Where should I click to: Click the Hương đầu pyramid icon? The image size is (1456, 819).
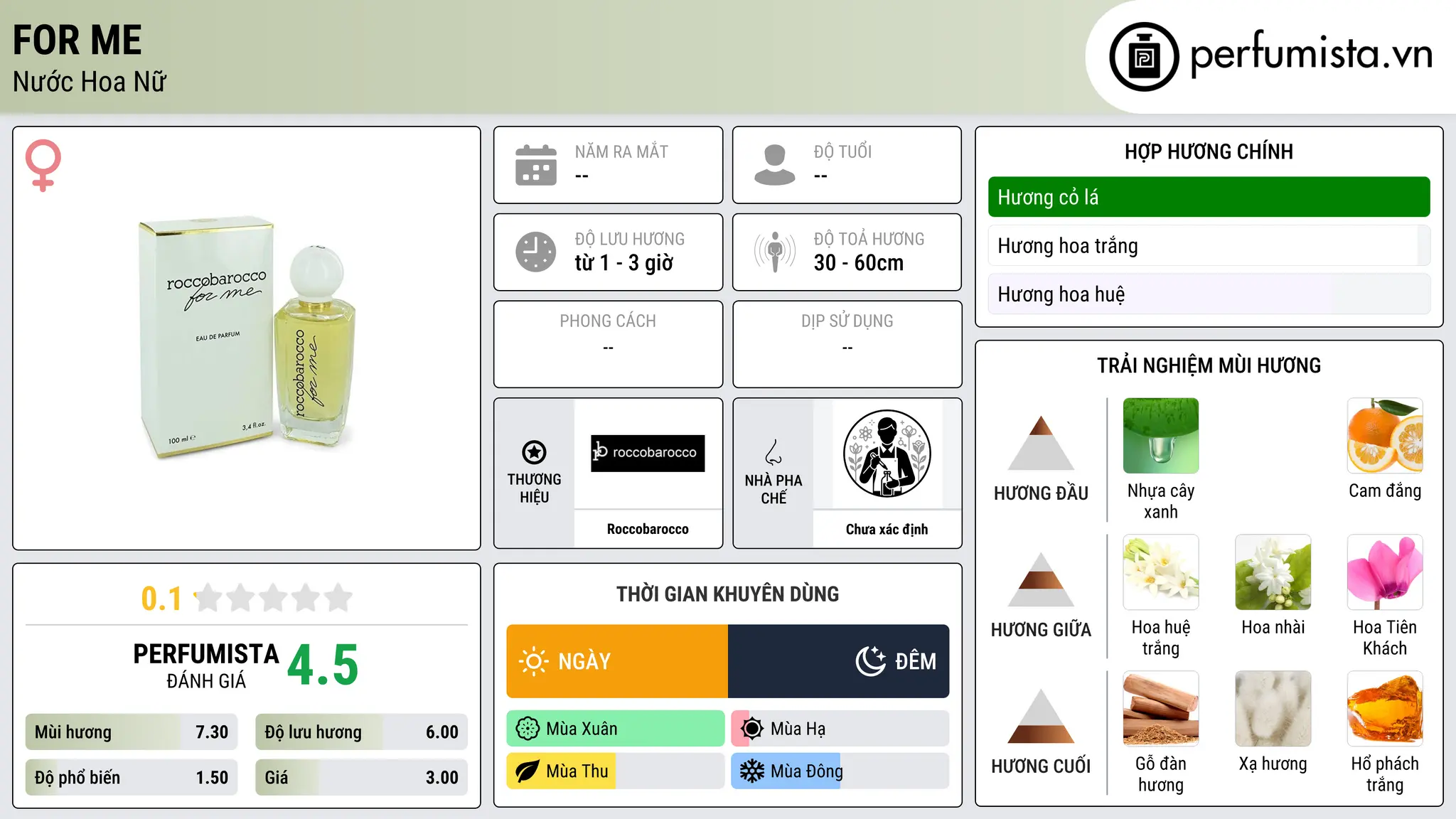pos(1041,443)
